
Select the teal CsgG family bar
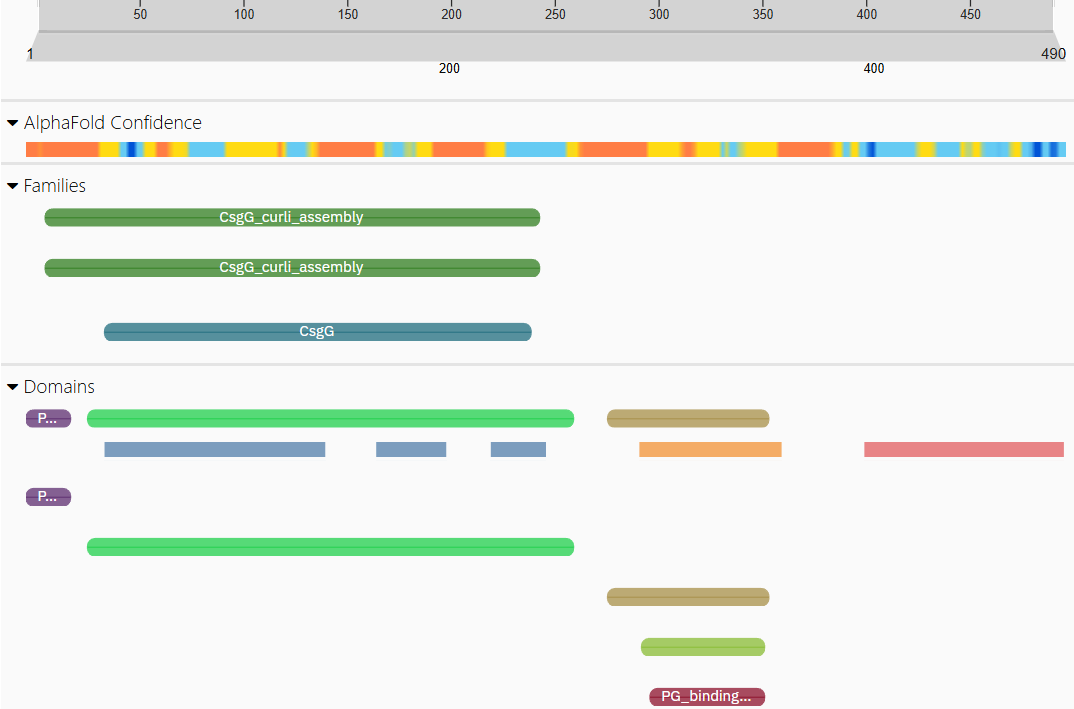(318, 332)
